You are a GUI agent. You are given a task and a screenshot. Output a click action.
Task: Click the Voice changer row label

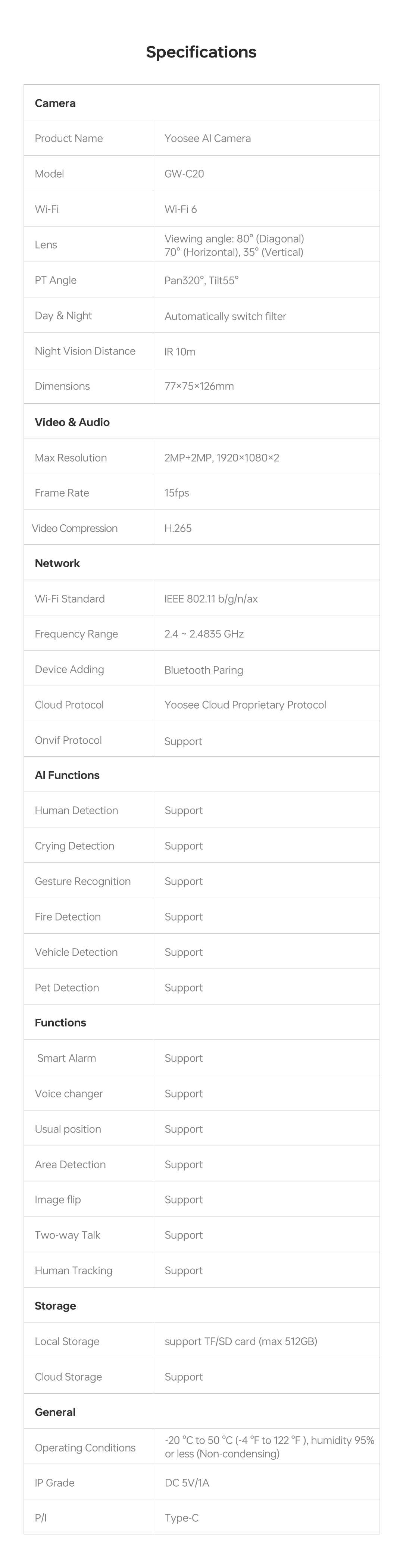point(69,1093)
